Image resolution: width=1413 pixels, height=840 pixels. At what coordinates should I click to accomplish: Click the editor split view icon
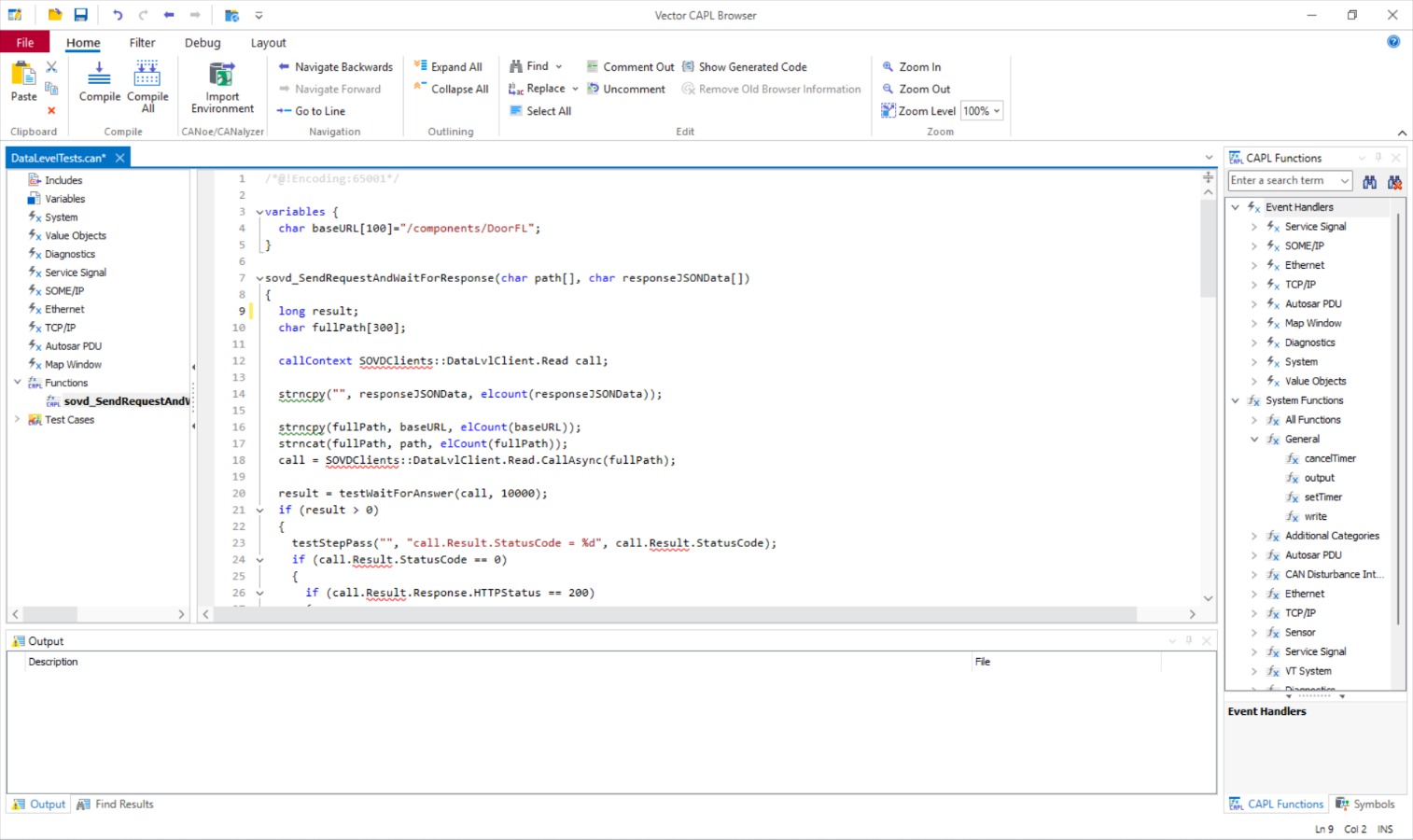1208,176
